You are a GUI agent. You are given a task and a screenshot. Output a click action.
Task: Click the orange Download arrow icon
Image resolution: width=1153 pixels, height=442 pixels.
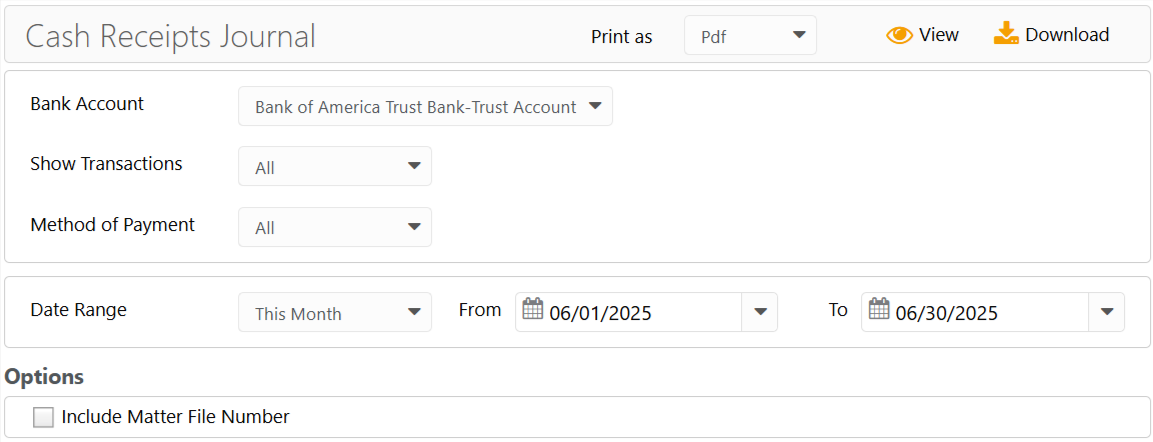point(1005,35)
